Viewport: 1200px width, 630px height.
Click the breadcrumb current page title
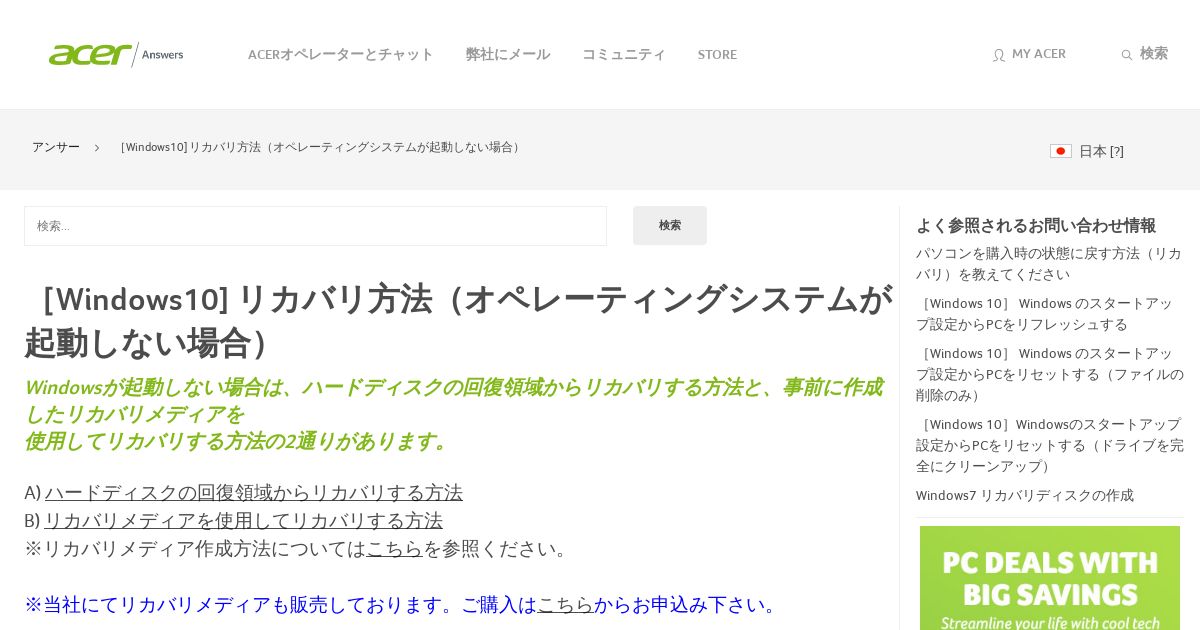tap(320, 147)
